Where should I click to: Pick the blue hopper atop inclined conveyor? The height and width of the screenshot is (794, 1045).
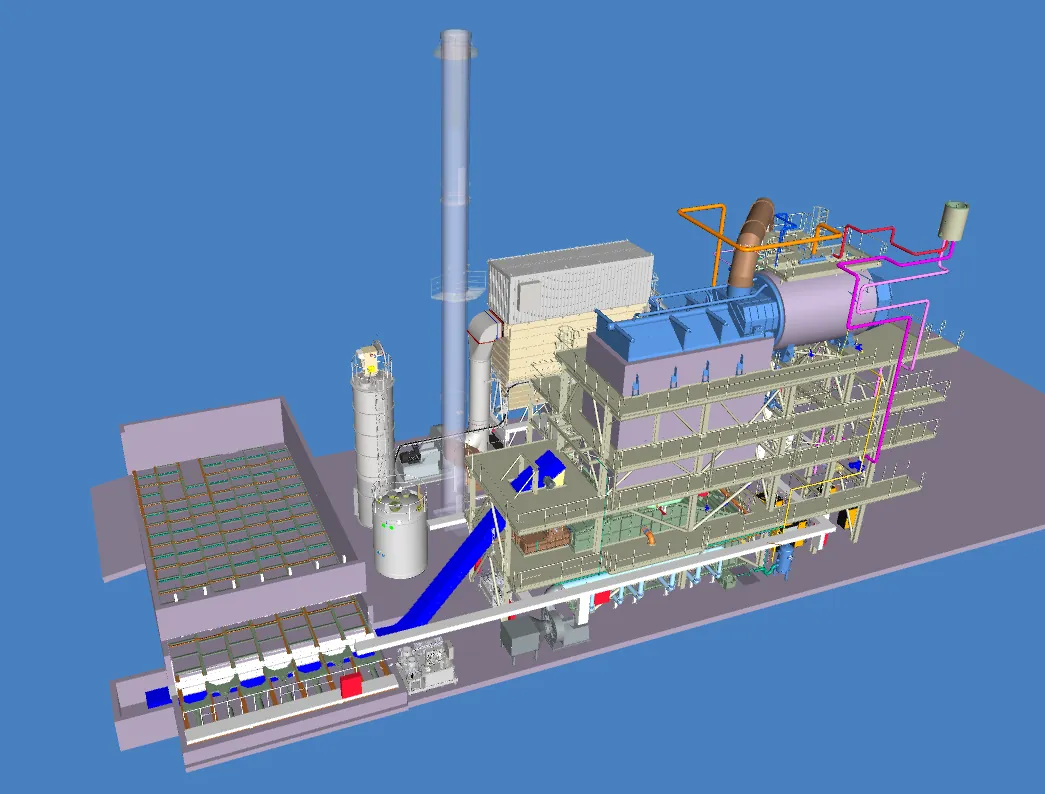tap(537, 473)
